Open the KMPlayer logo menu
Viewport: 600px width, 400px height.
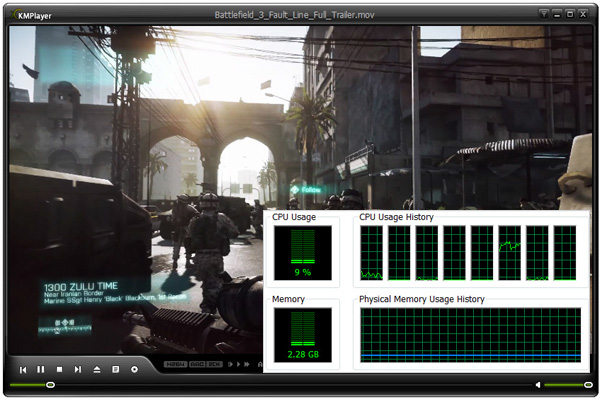point(30,15)
